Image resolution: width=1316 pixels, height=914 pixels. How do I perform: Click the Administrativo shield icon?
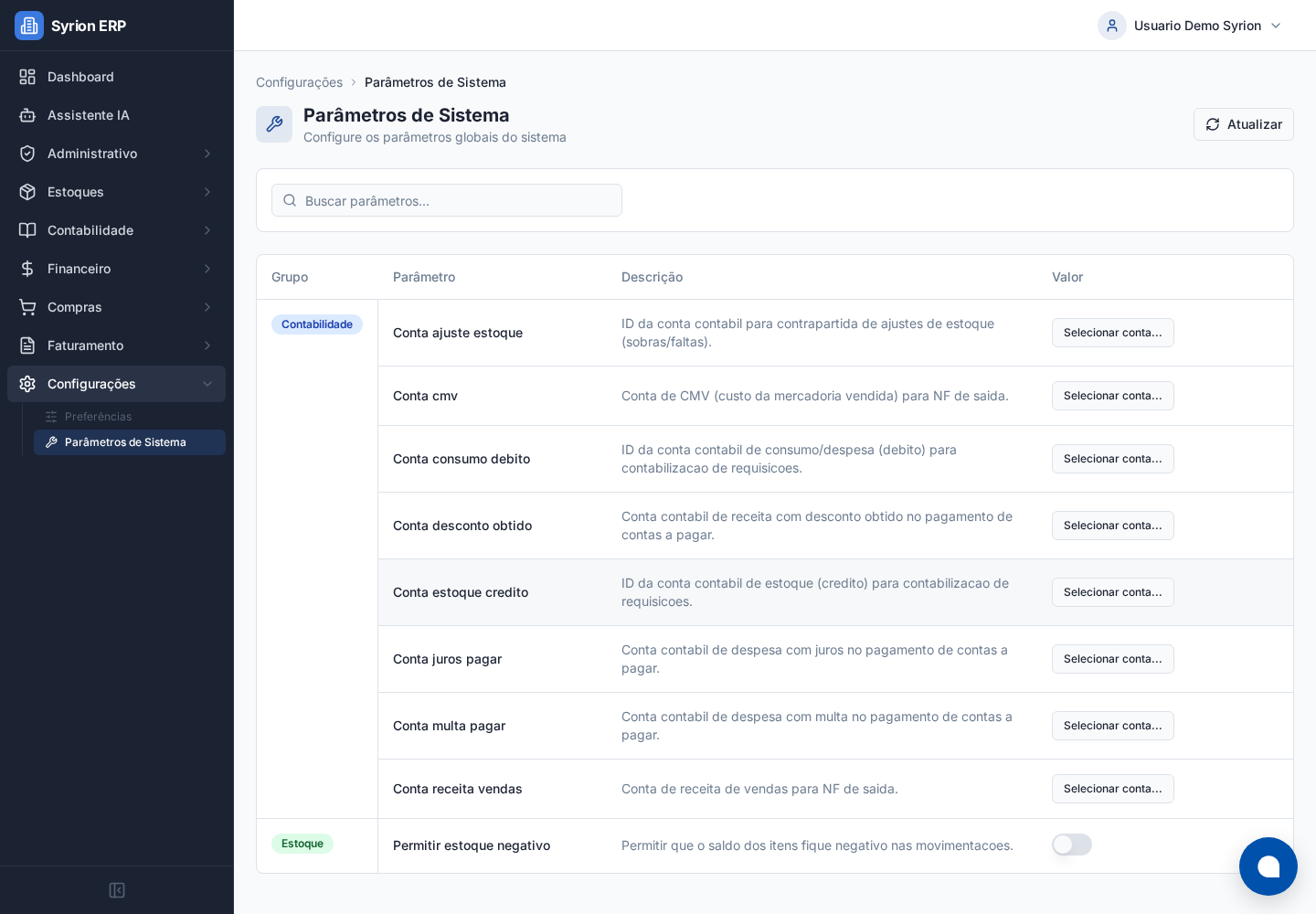pyautogui.click(x=27, y=154)
